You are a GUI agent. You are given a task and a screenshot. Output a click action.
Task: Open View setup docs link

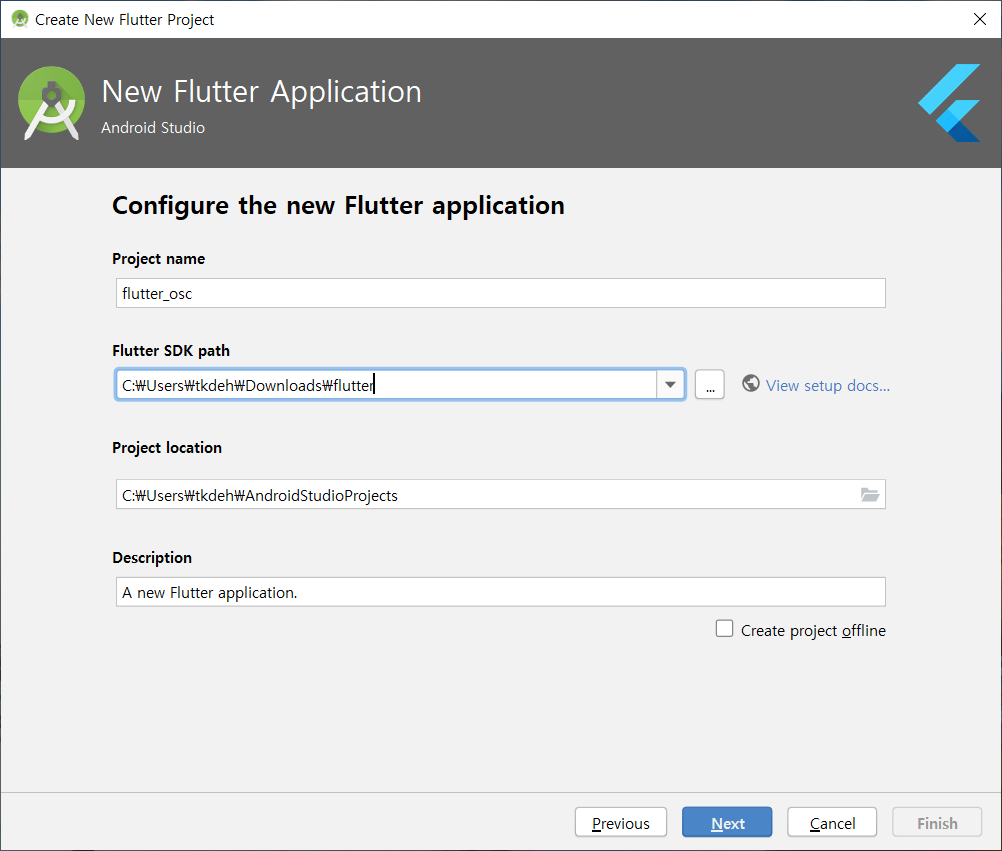[x=828, y=386]
